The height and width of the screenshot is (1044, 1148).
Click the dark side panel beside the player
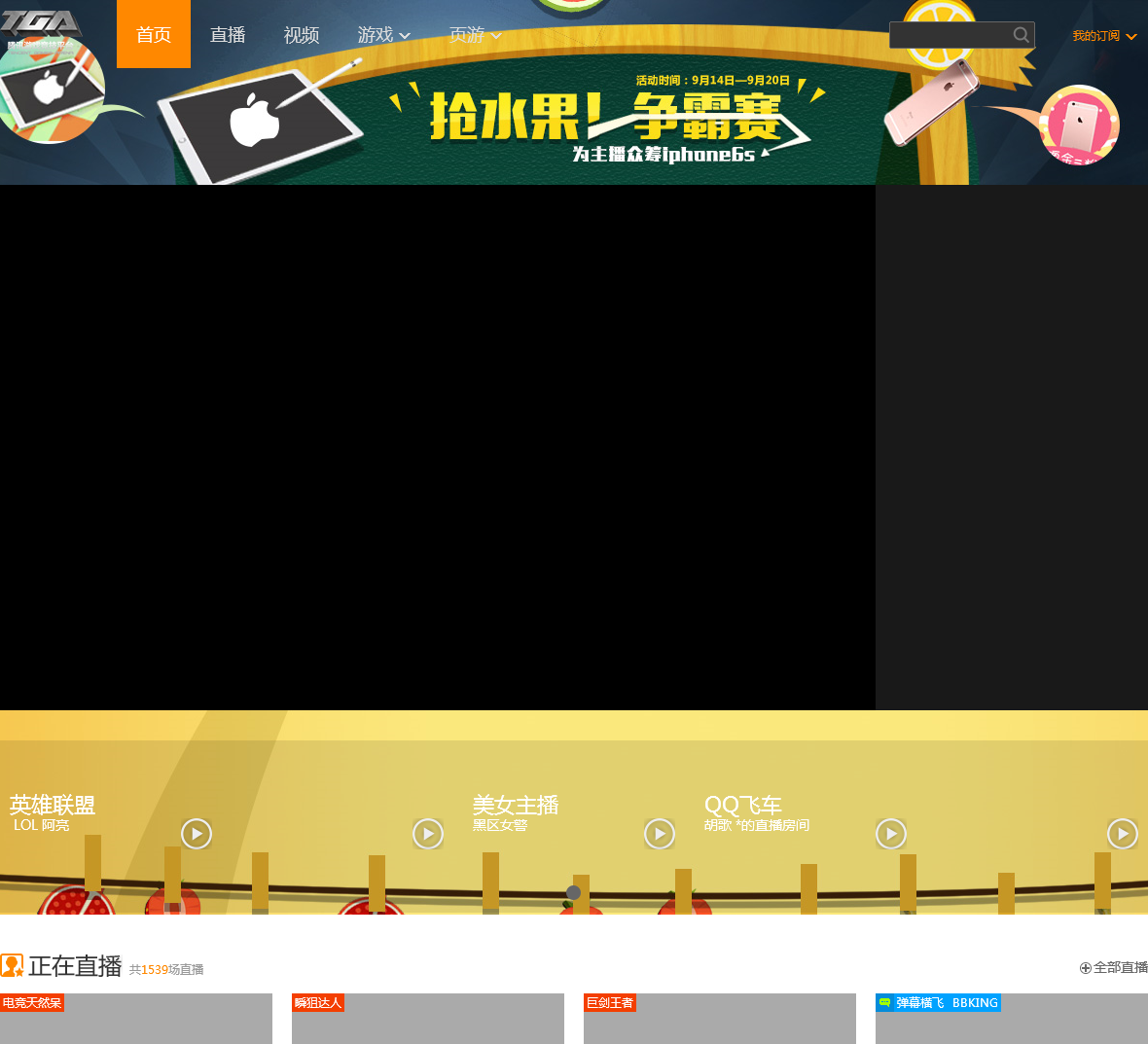click(1012, 448)
